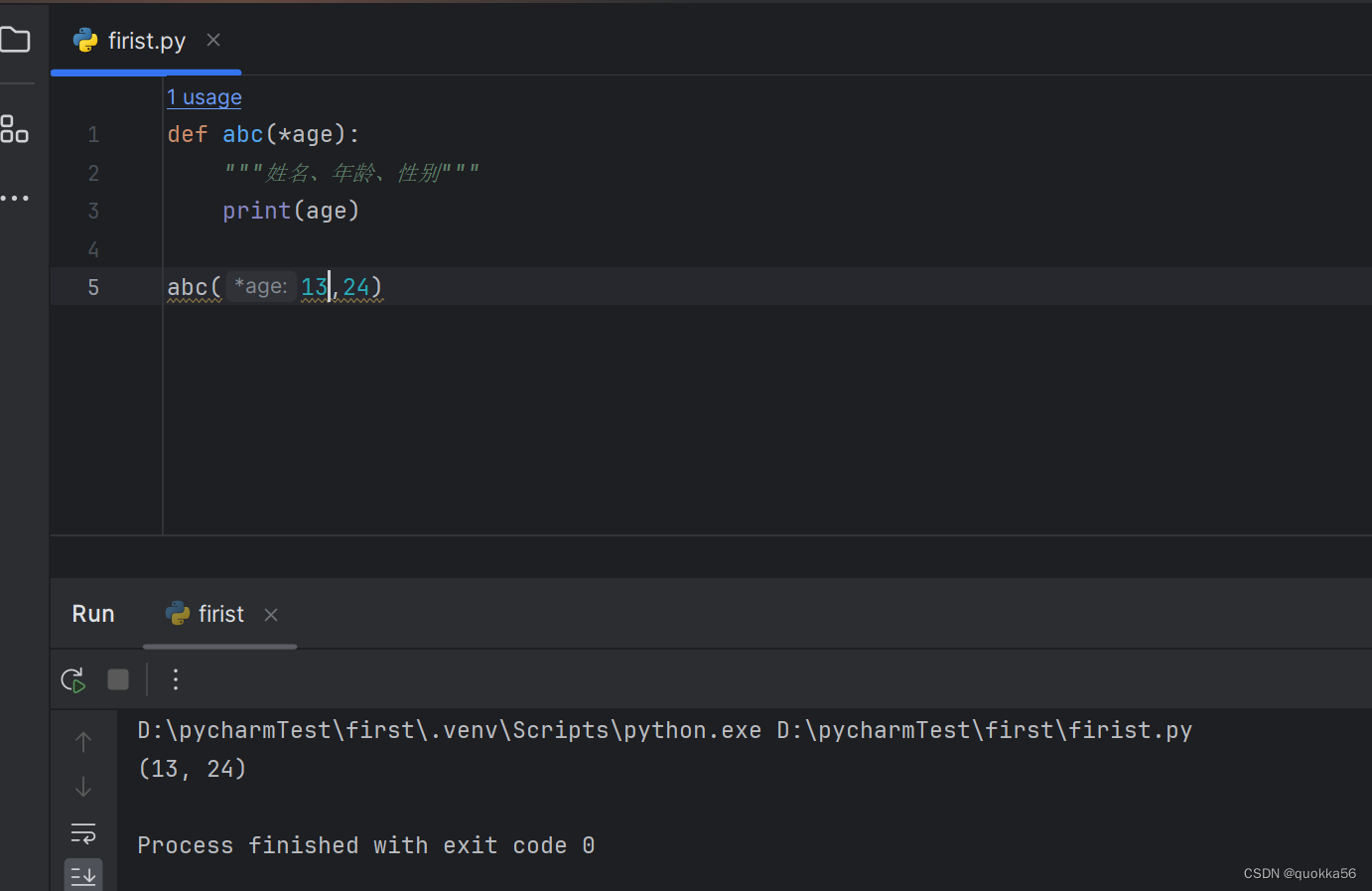Click 'Process finished with exit code 0'
This screenshot has width=1372, height=891.
(x=366, y=845)
